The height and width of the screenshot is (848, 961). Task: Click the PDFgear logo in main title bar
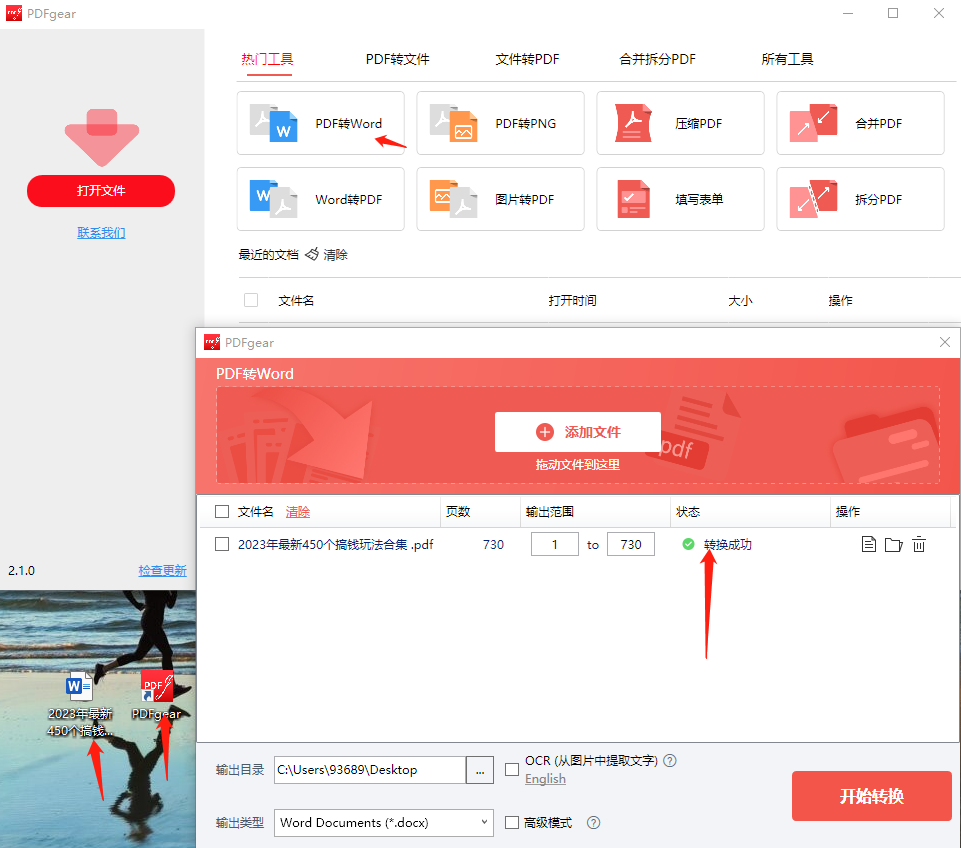[x=13, y=13]
